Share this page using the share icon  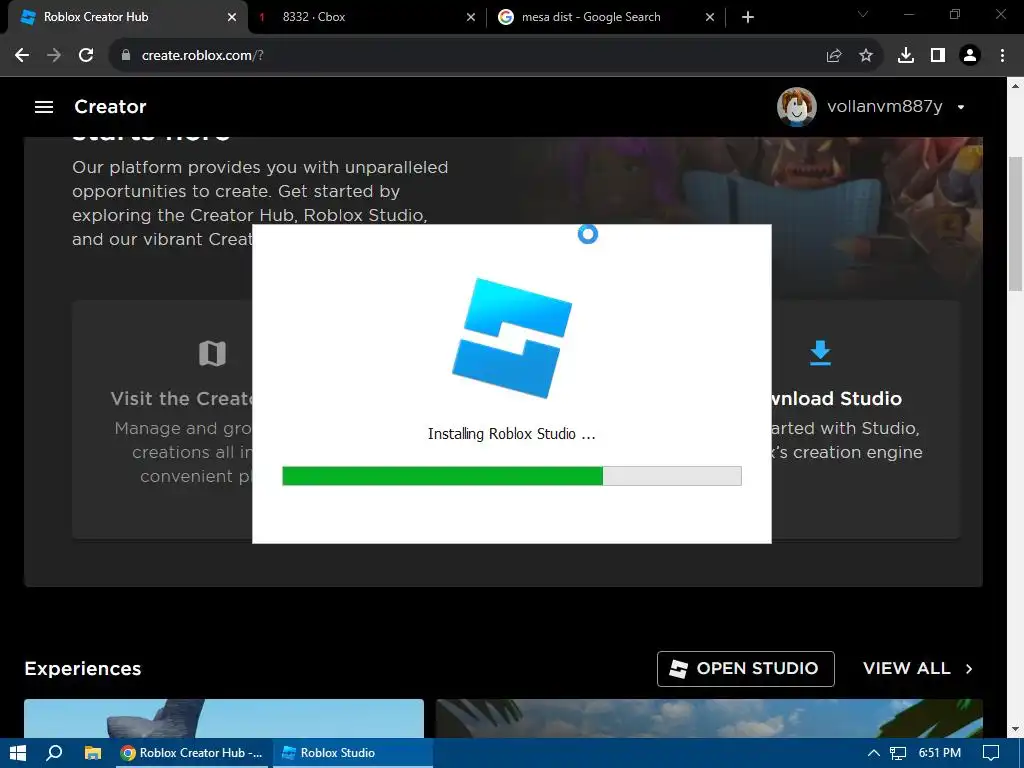coord(834,56)
